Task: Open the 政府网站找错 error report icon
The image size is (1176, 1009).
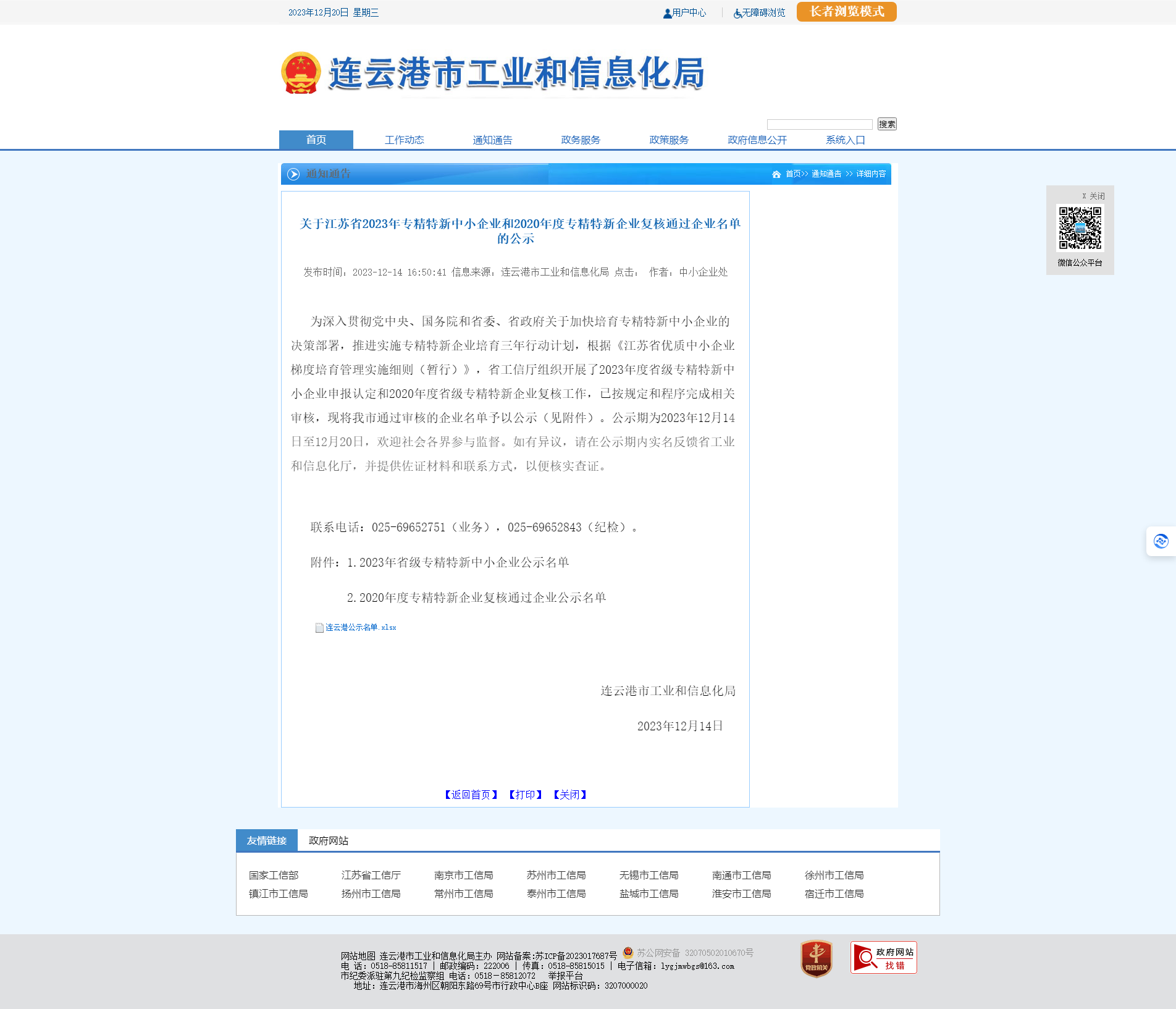Action: (x=883, y=958)
